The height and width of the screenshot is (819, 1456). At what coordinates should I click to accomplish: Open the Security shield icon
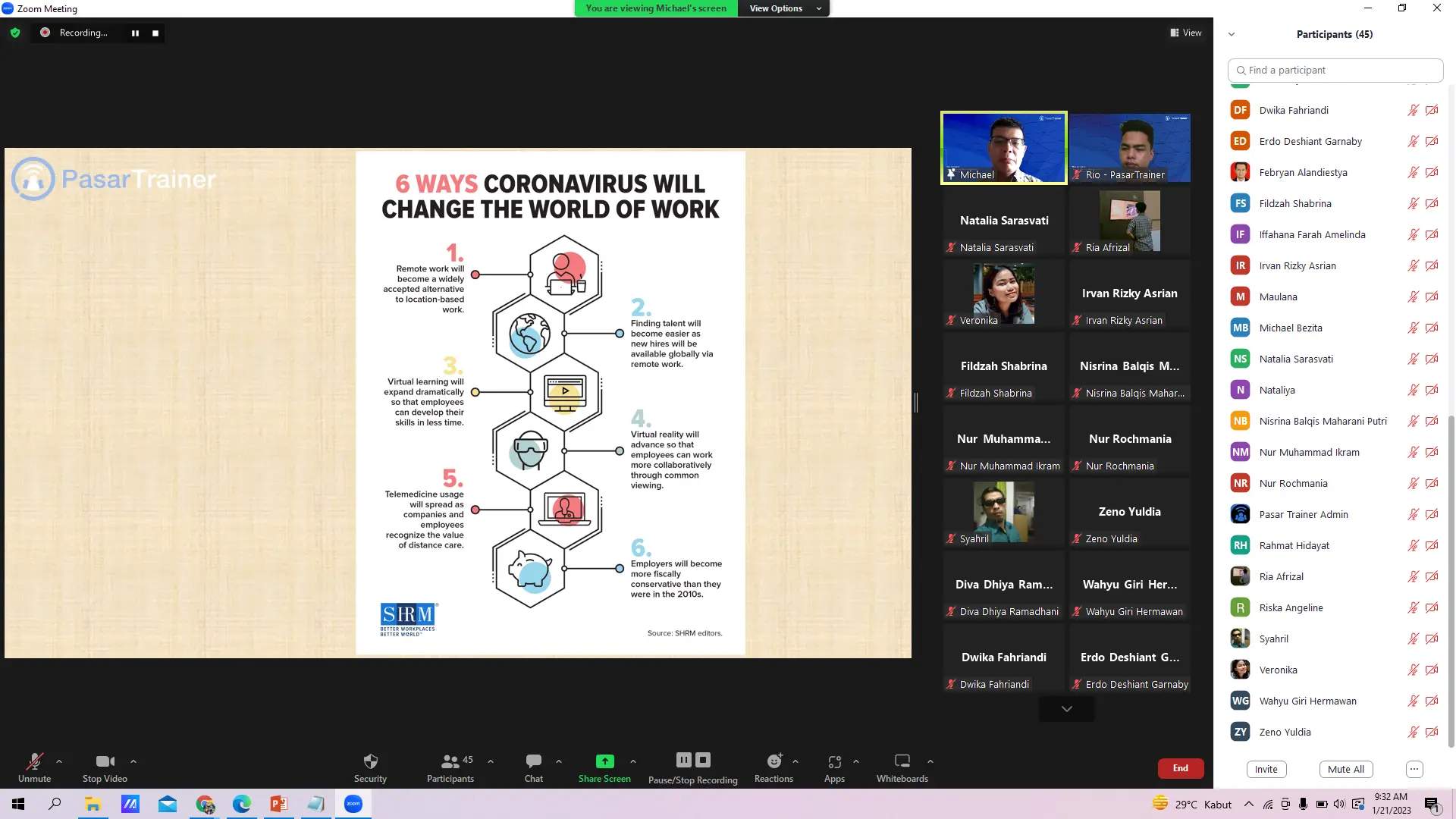point(370,761)
